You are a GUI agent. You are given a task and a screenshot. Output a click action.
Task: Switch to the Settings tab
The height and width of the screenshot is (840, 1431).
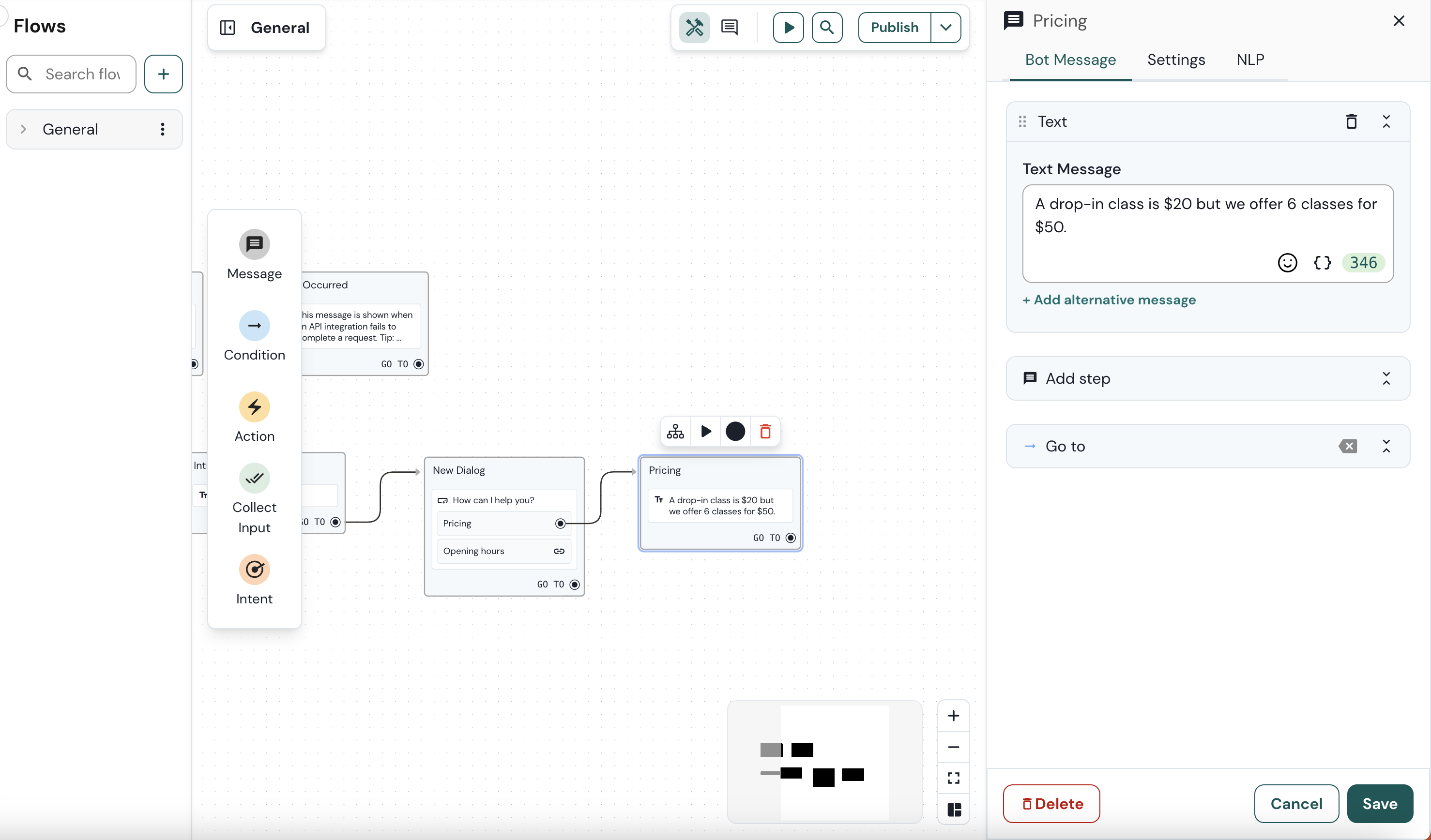tap(1176, 60)
